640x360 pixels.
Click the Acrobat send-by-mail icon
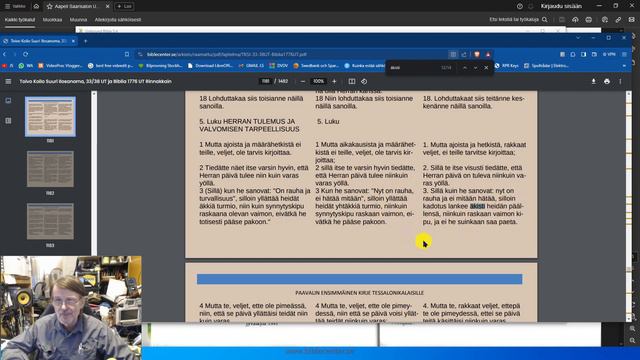click(631, 20)
